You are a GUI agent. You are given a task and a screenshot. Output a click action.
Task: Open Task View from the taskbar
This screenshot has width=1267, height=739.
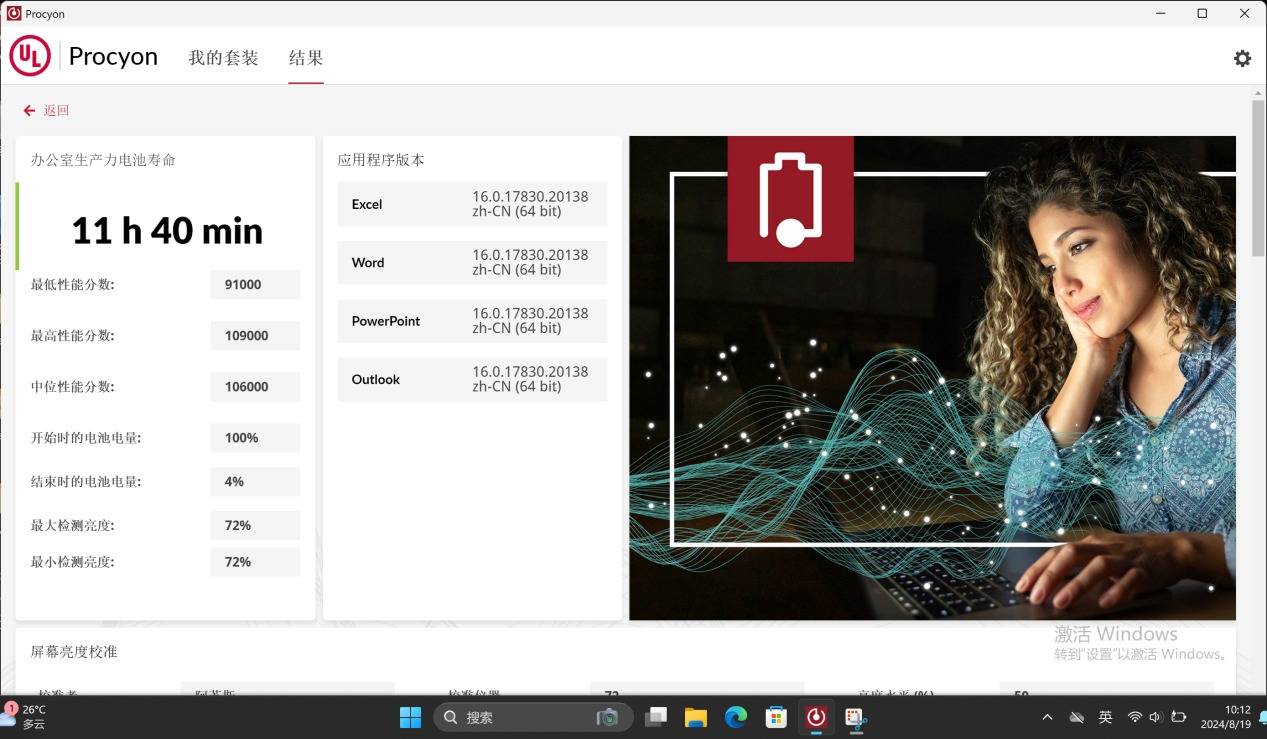(656, 717)
